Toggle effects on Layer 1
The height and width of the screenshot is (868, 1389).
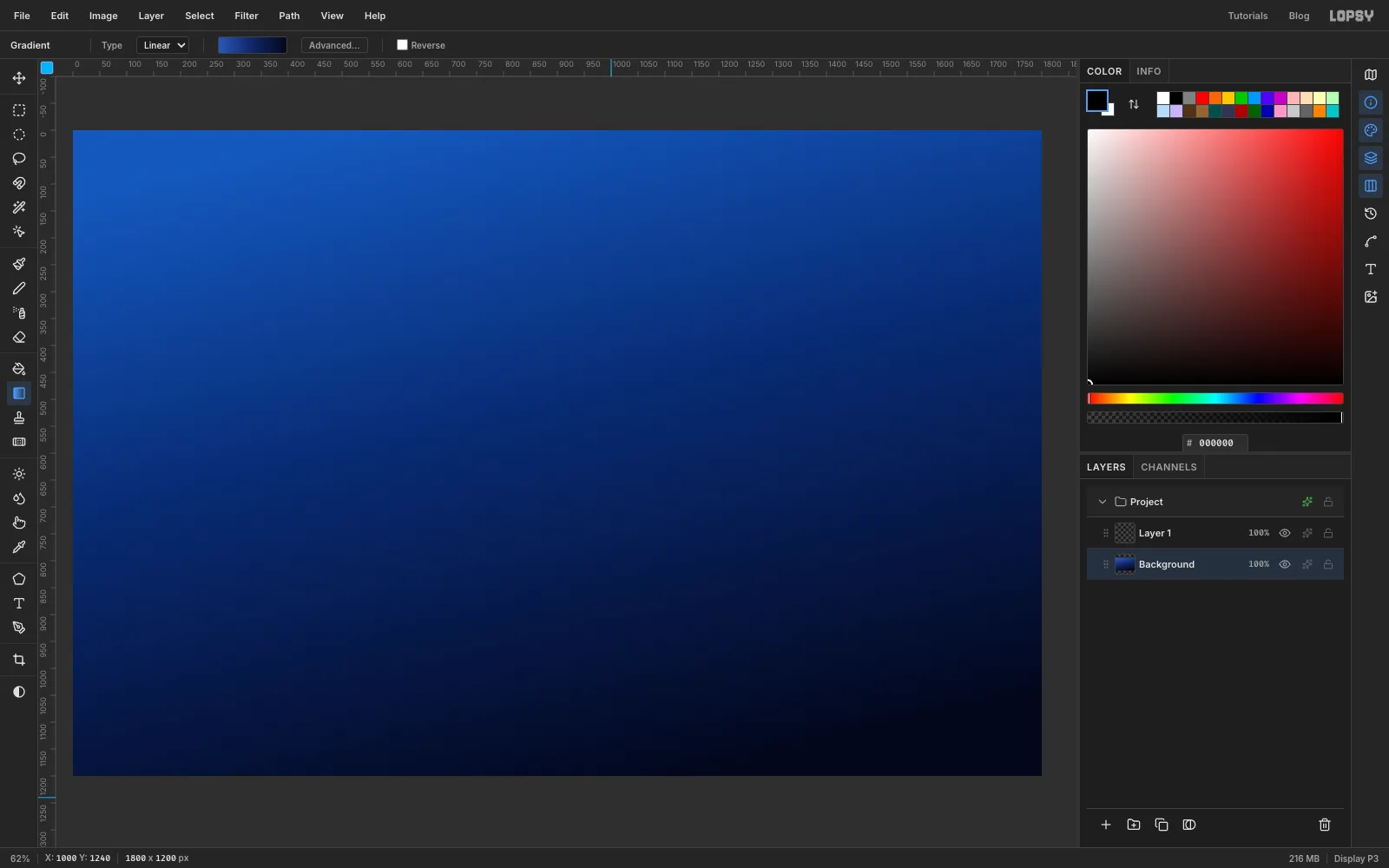[1307, 533]
